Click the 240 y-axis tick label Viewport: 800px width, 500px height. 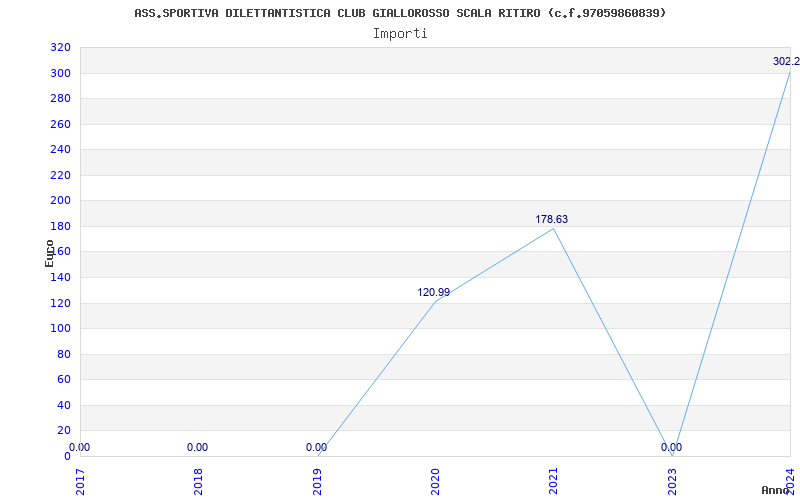60,150
